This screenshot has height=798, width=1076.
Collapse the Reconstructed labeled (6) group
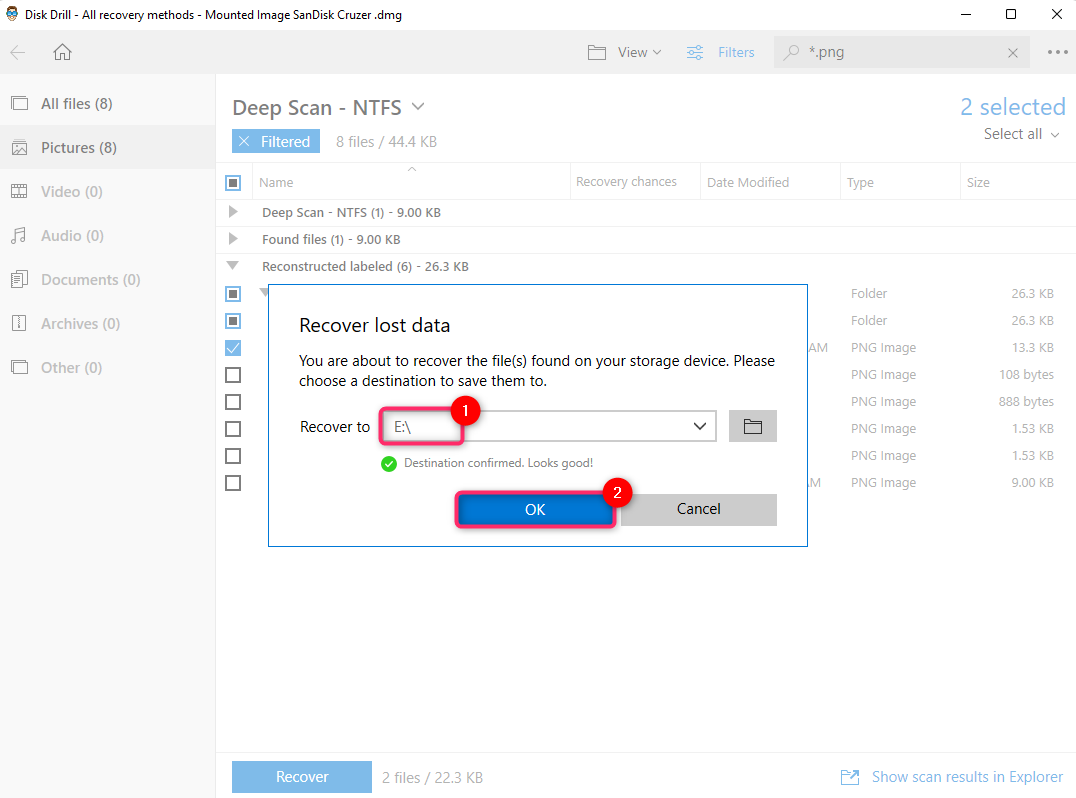(x=233, y=266)
